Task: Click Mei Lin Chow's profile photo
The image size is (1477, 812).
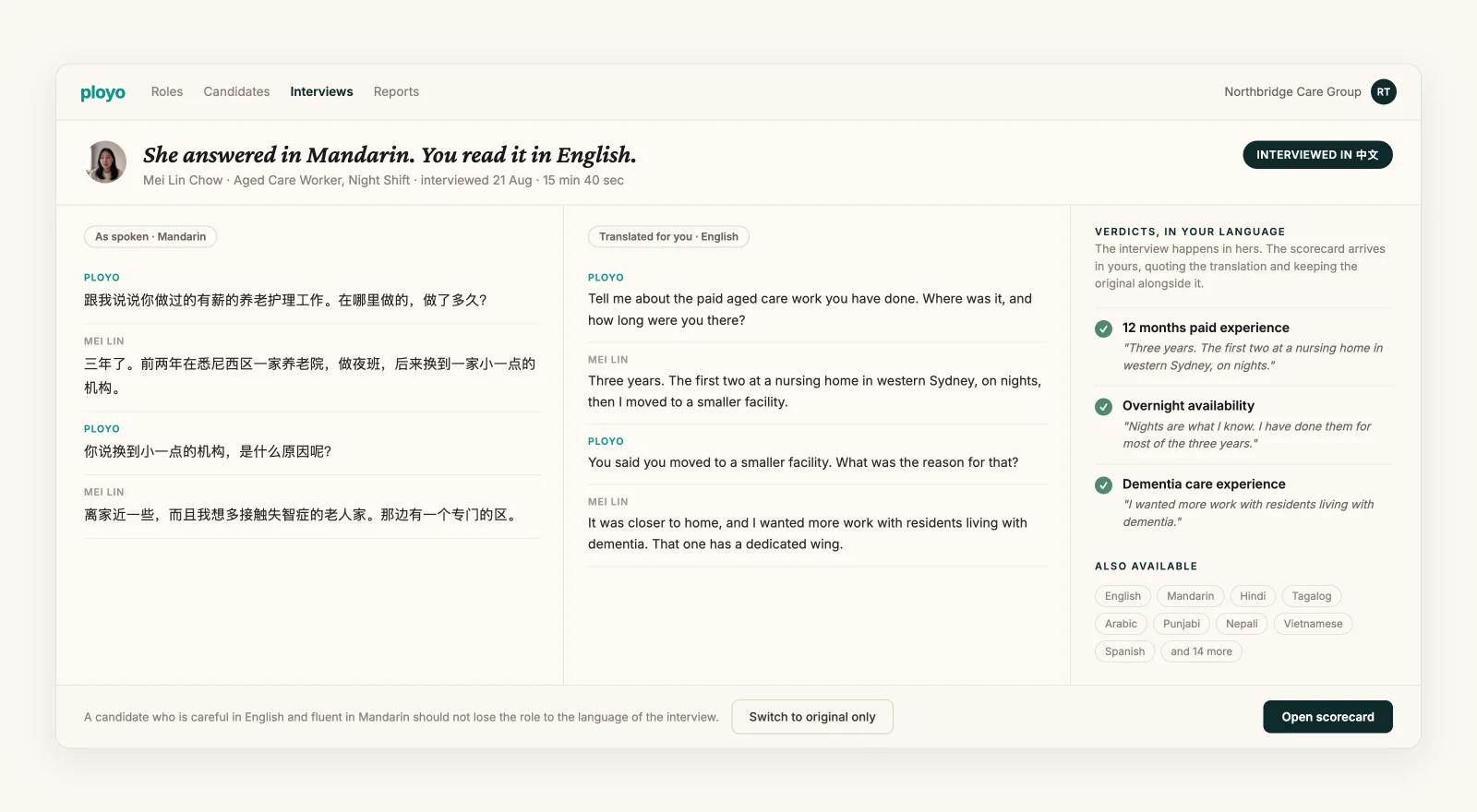Action: 106,162
